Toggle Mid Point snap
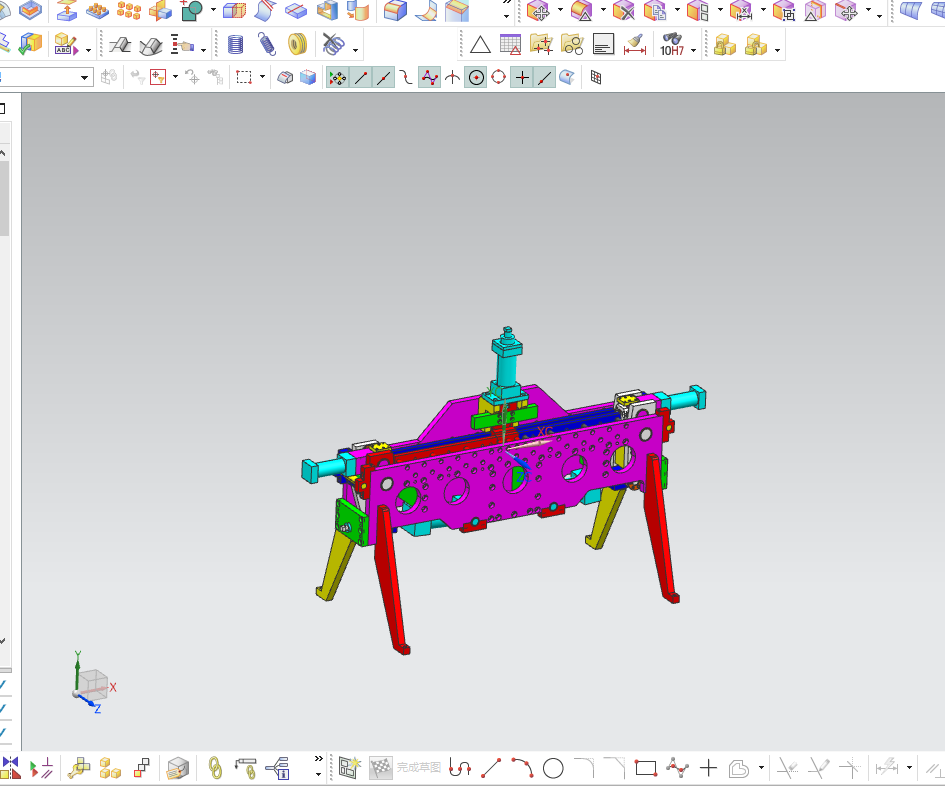Image resolution: width=945 pixels, height=786 pixels. (383, 78)
